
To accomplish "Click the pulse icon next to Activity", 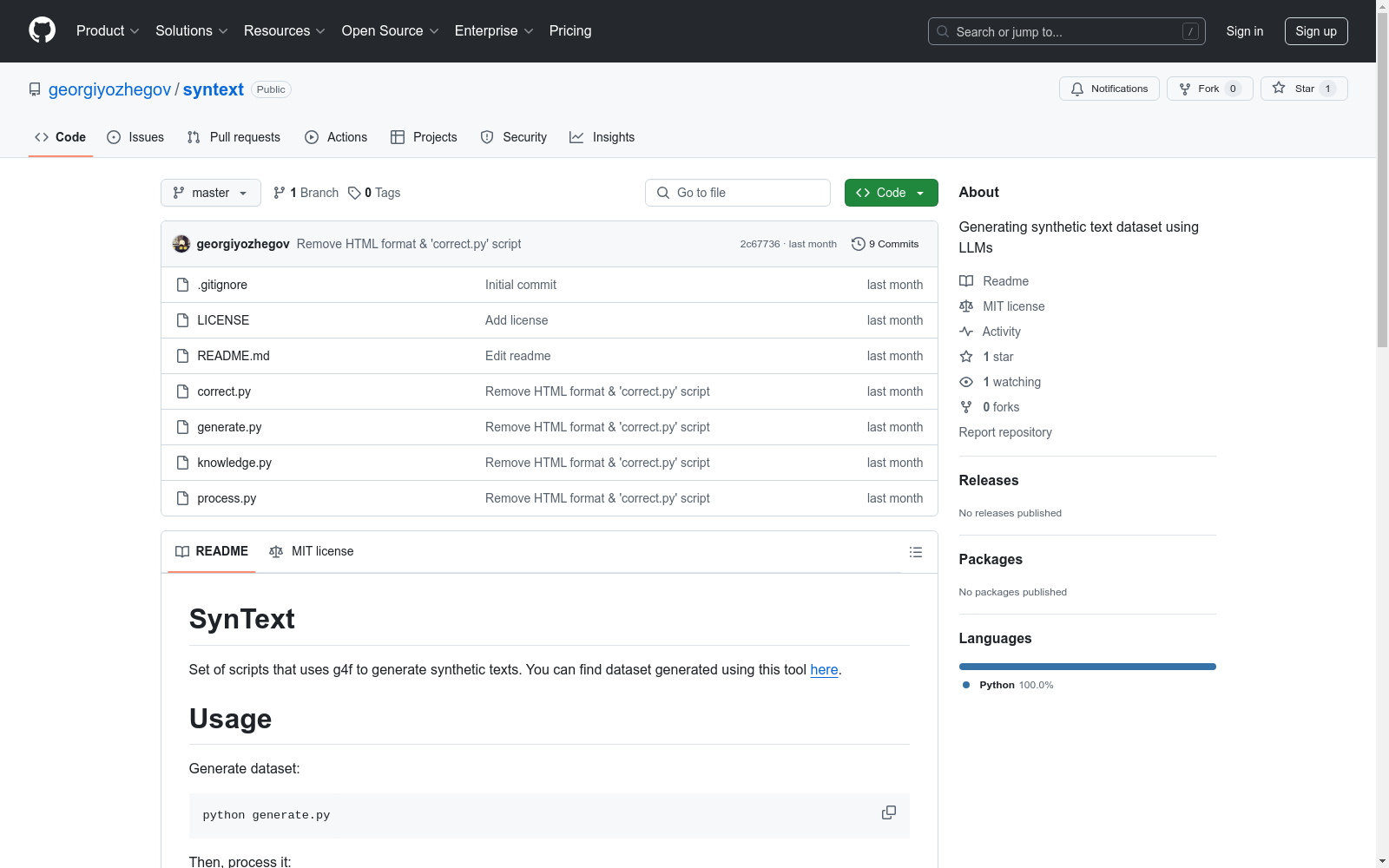I will [966, 332].
